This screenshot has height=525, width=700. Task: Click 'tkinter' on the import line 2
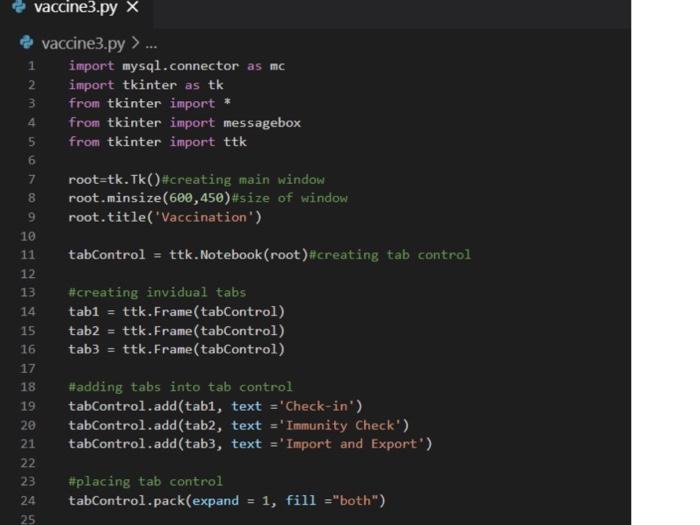tap(150, 85)
